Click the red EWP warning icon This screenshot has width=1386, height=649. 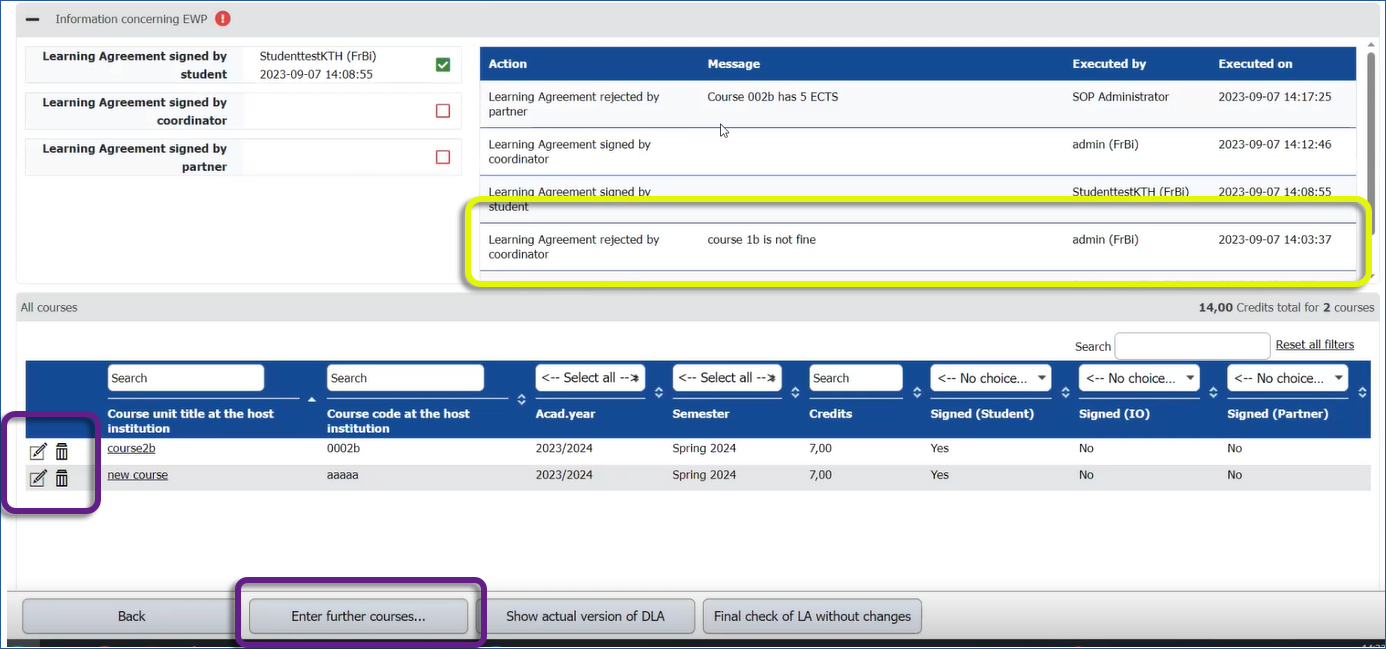tap(222, 18)
